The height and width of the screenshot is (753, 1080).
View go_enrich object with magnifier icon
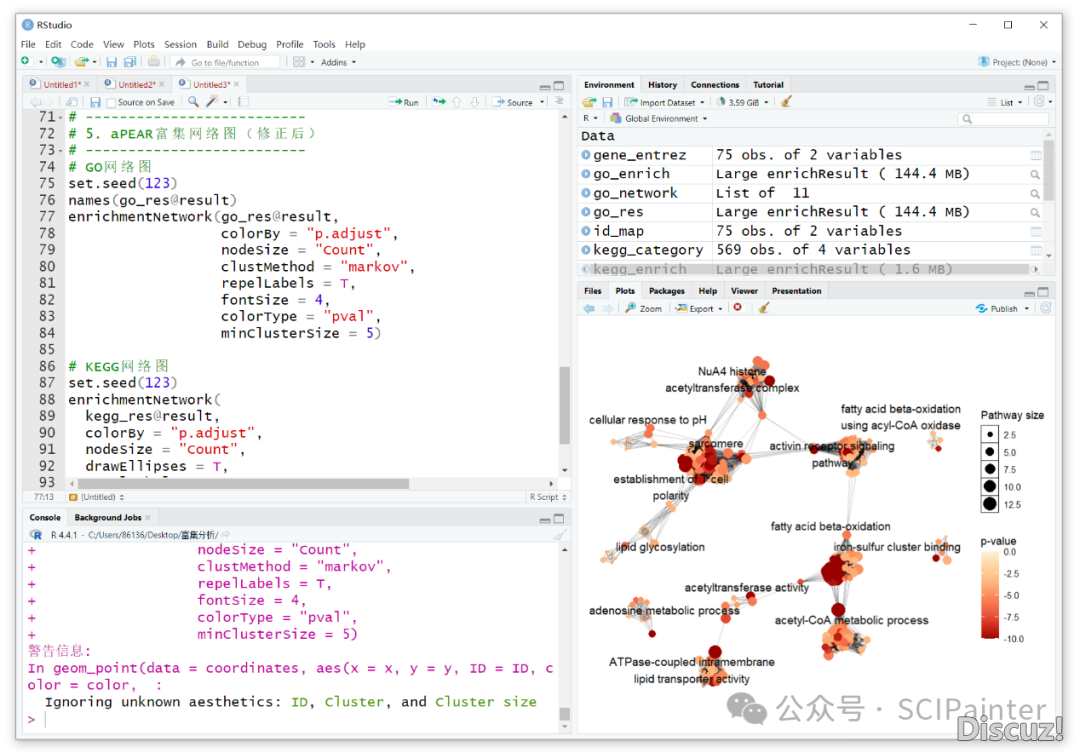(x=1035, y=174)
